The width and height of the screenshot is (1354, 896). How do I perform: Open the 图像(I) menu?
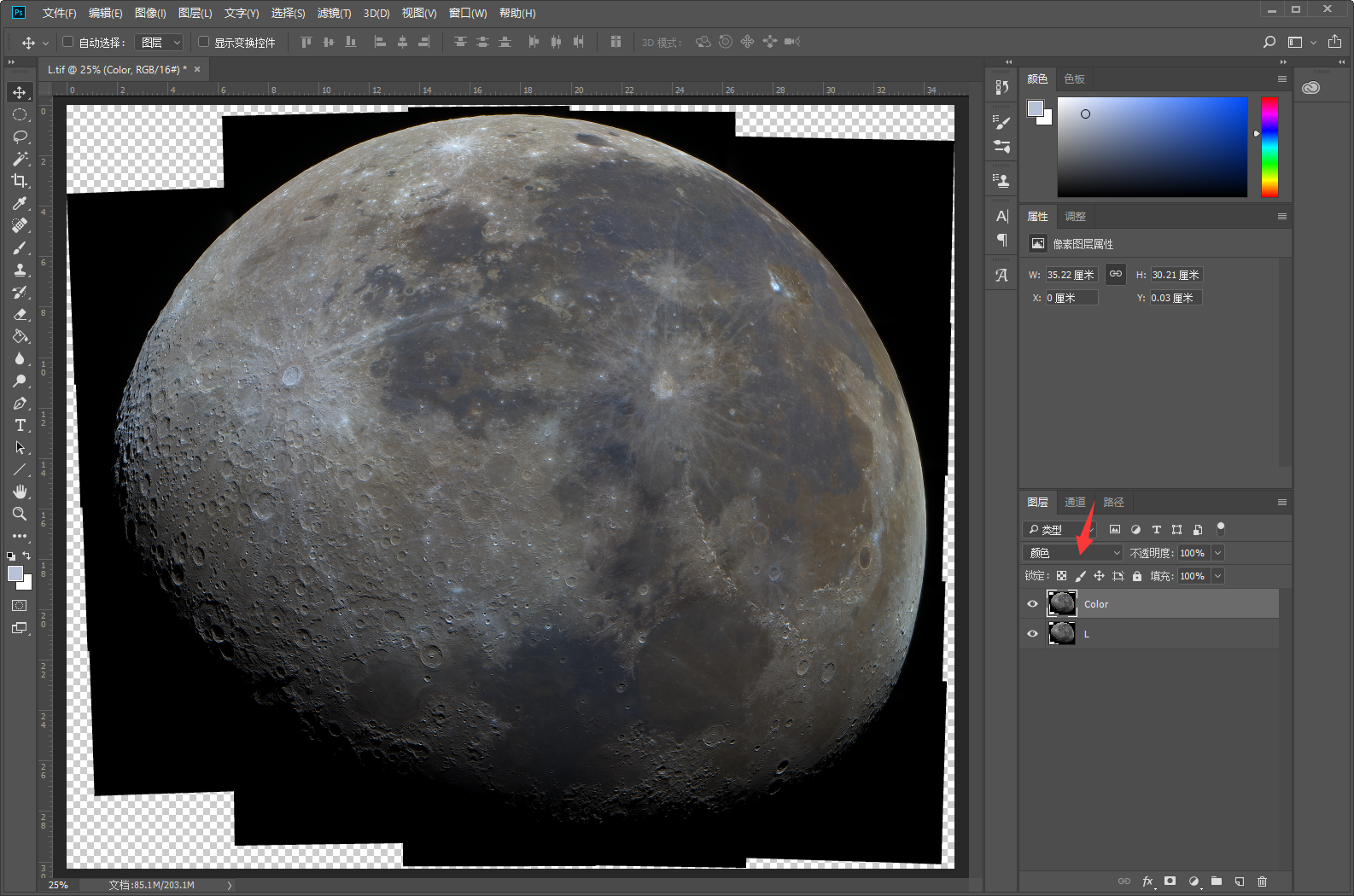(150, 13)
